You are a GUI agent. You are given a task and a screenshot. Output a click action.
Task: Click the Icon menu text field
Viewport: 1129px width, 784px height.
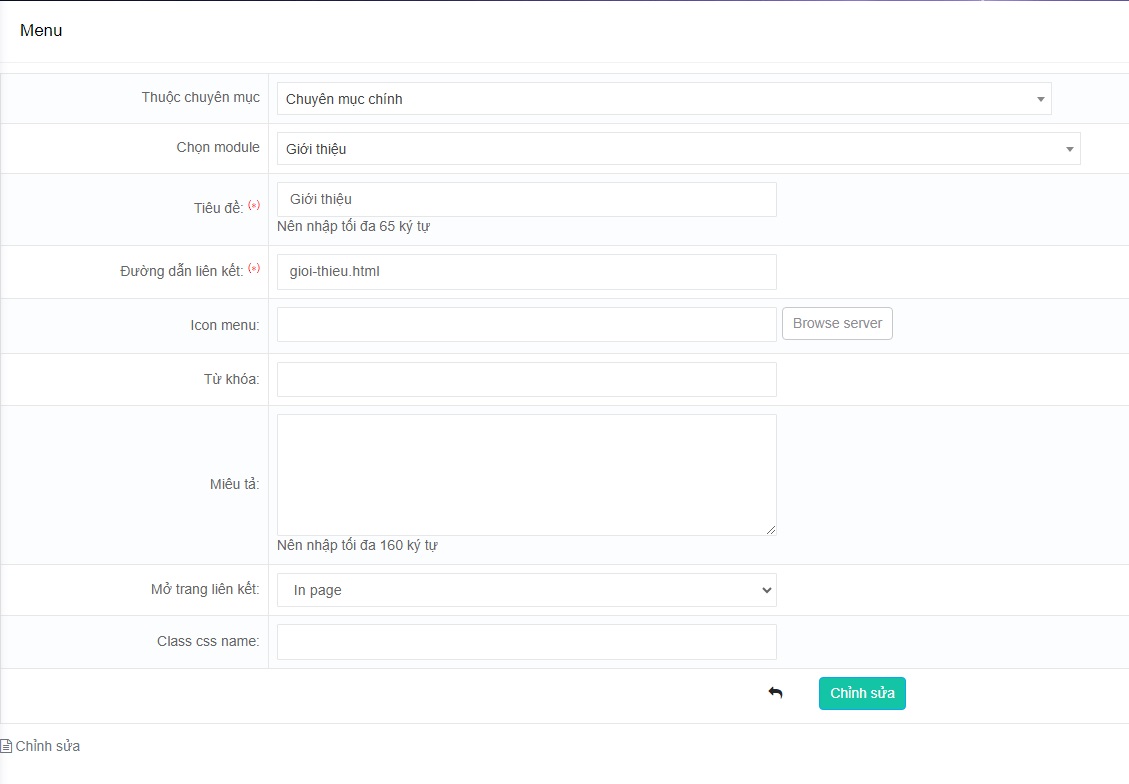click(526, 324)
